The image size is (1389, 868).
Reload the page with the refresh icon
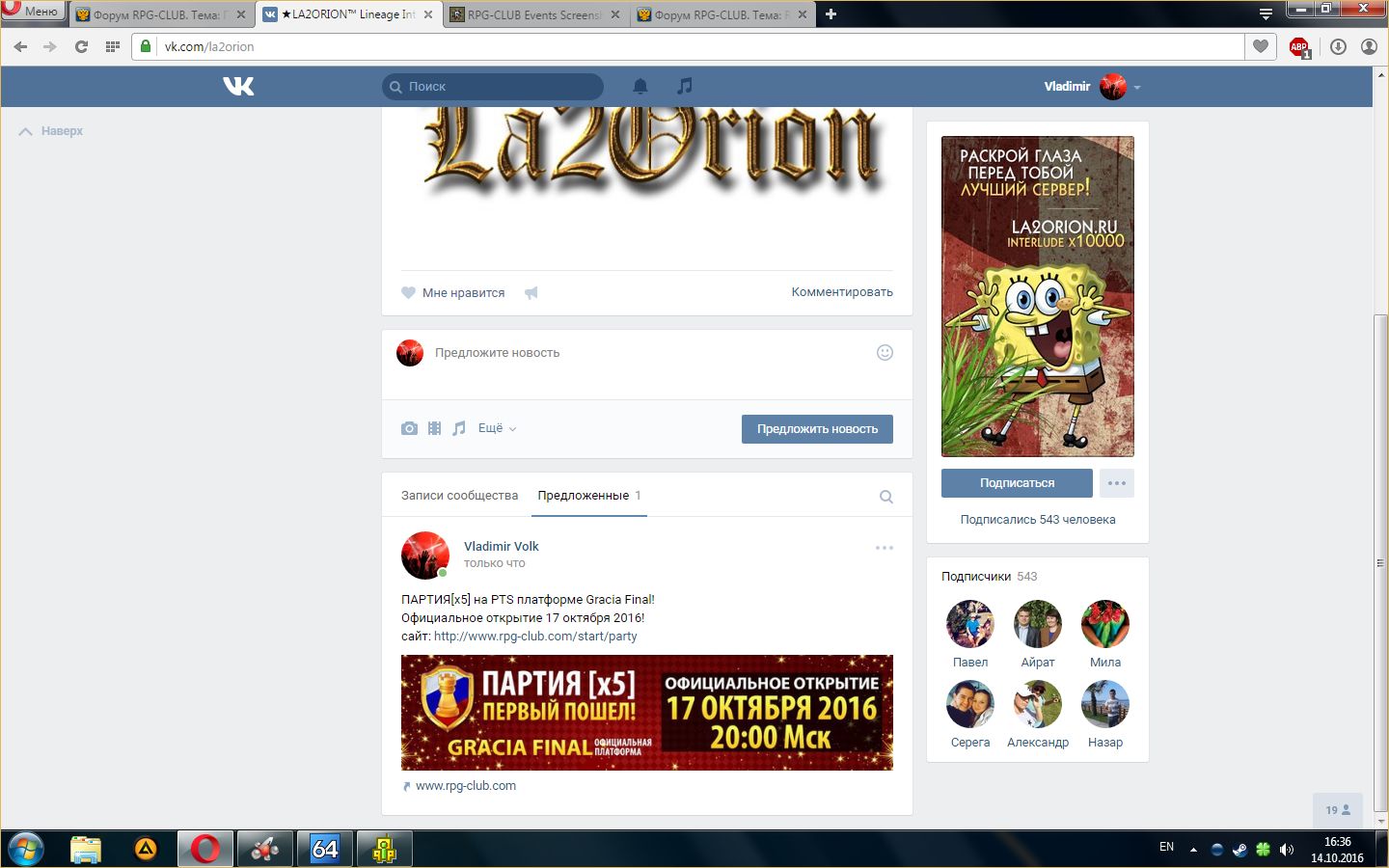(81, 46)
